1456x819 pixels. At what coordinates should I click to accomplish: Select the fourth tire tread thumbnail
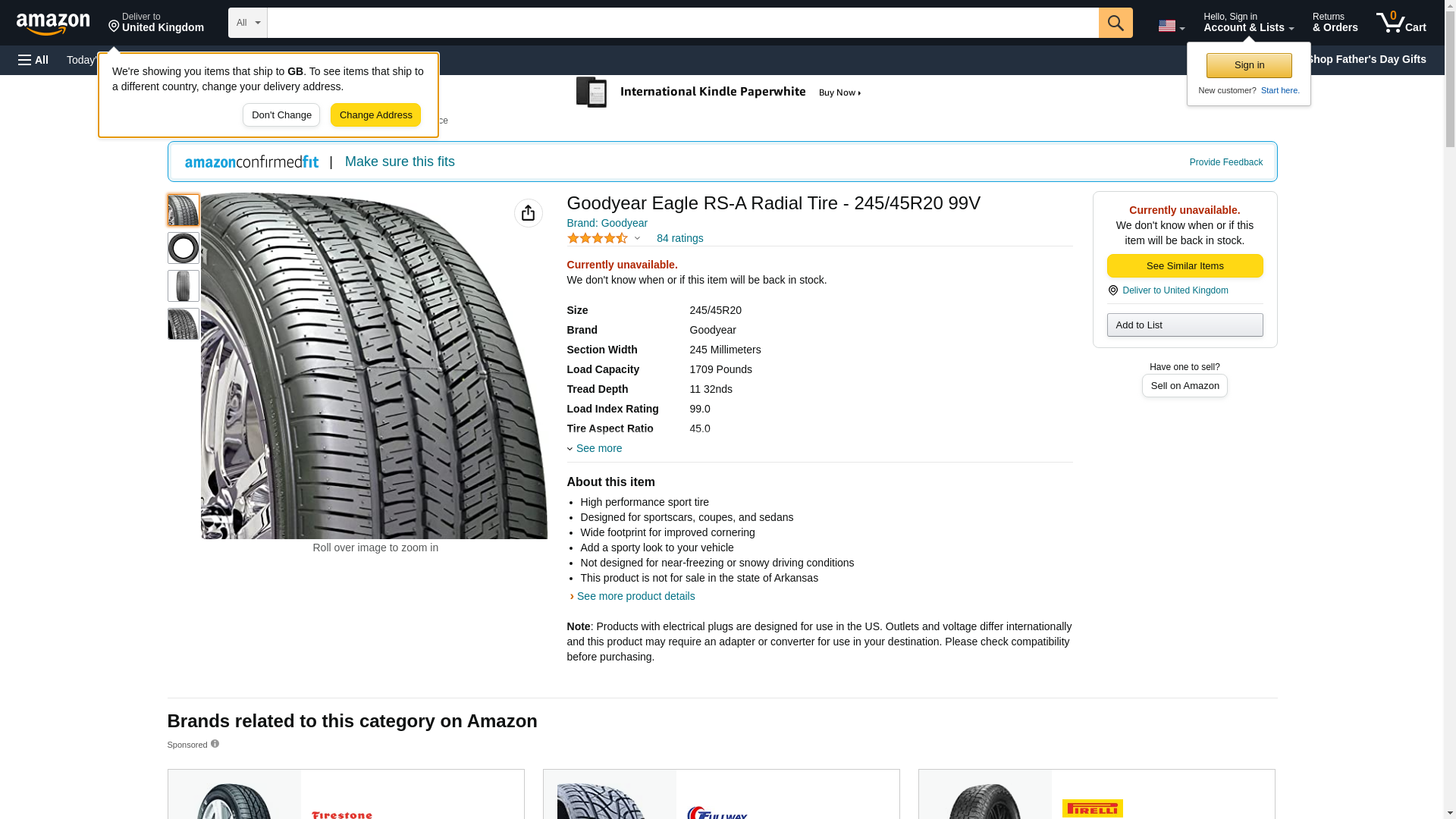coord(183,324)
